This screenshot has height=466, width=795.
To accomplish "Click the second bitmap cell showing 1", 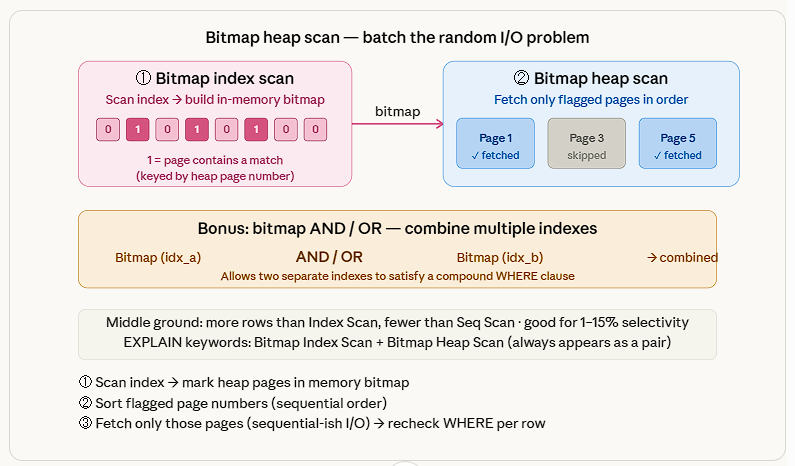I will pos(197,129).
